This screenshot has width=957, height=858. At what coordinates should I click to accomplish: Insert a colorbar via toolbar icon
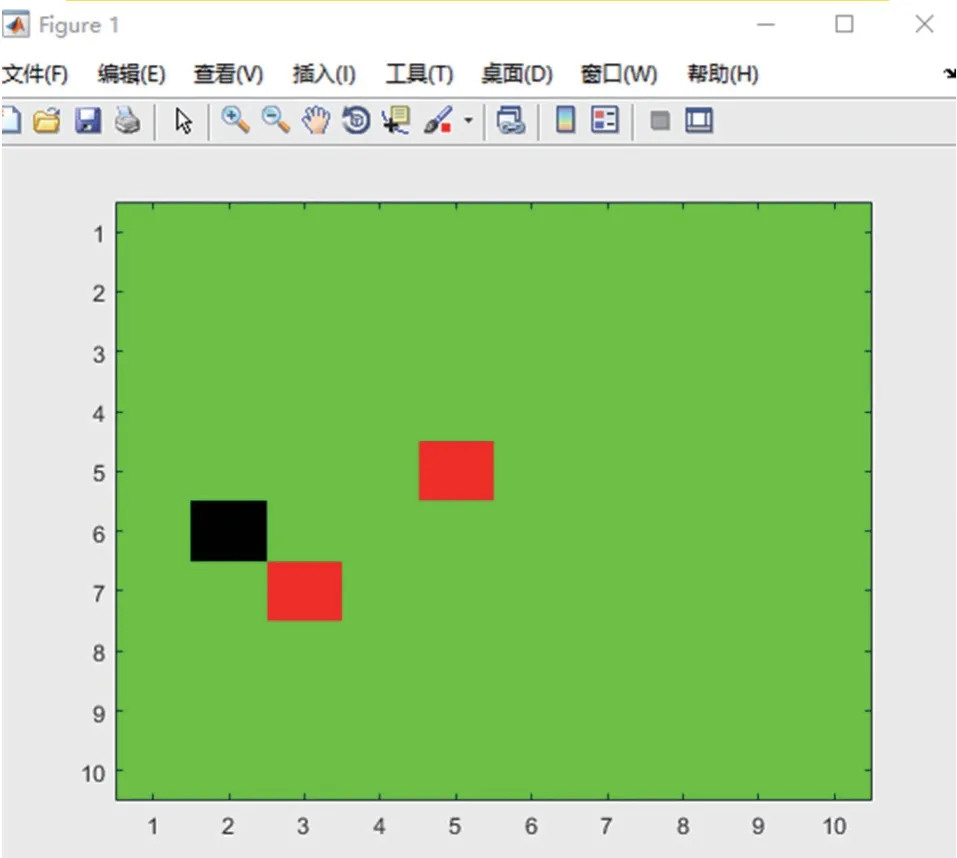(565, 120)
